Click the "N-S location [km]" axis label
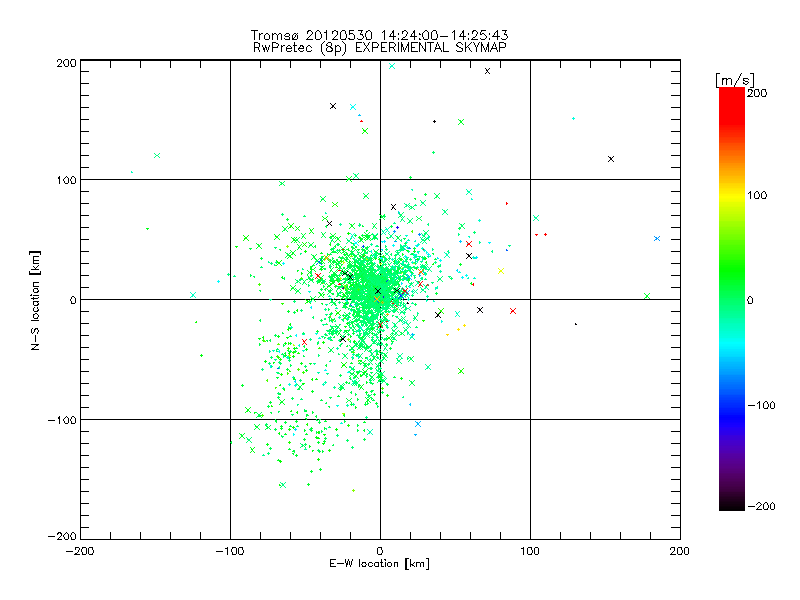 35,301
